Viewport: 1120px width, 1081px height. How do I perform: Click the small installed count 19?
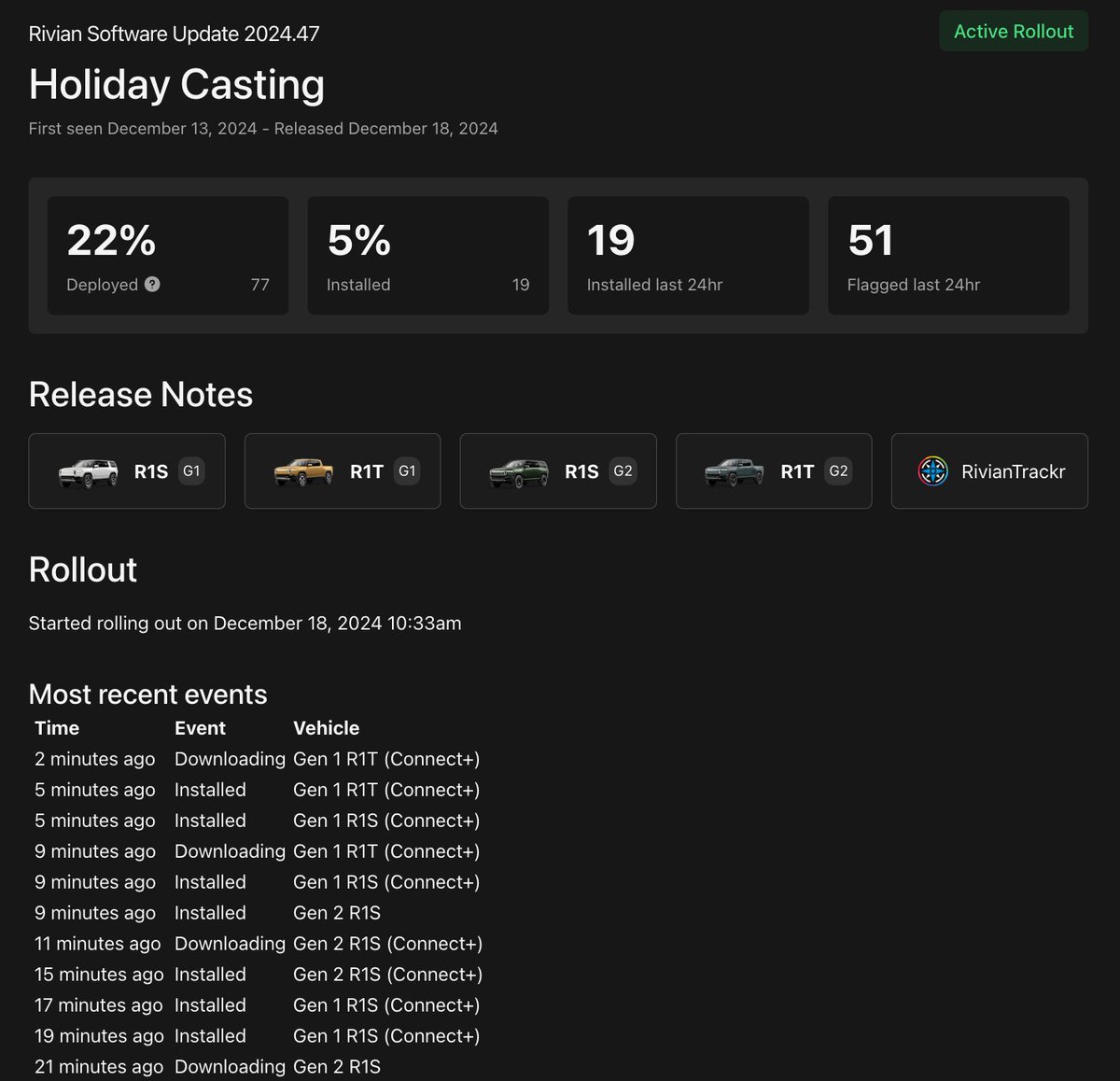pos(521,285)
